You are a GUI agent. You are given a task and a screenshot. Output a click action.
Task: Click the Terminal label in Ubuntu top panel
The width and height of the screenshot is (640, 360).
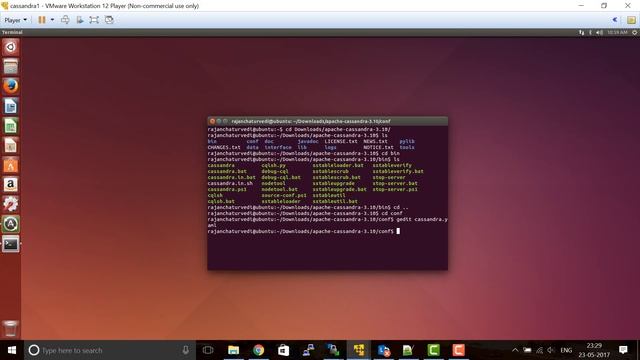click(x=12, y=32)
